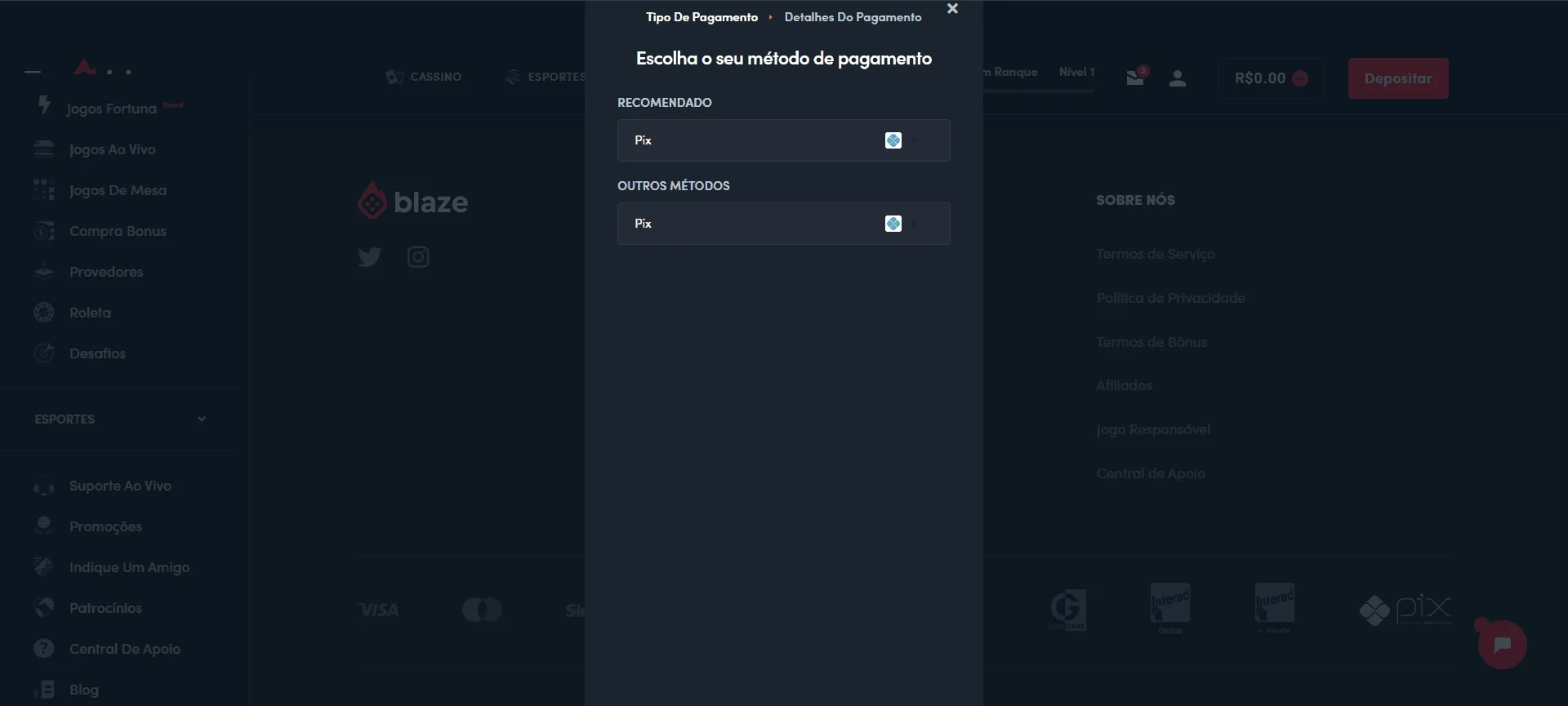This screenshot has width=1568, height=706.
Task: Click the Mastercard payment logo
Action: pos(482,610)
